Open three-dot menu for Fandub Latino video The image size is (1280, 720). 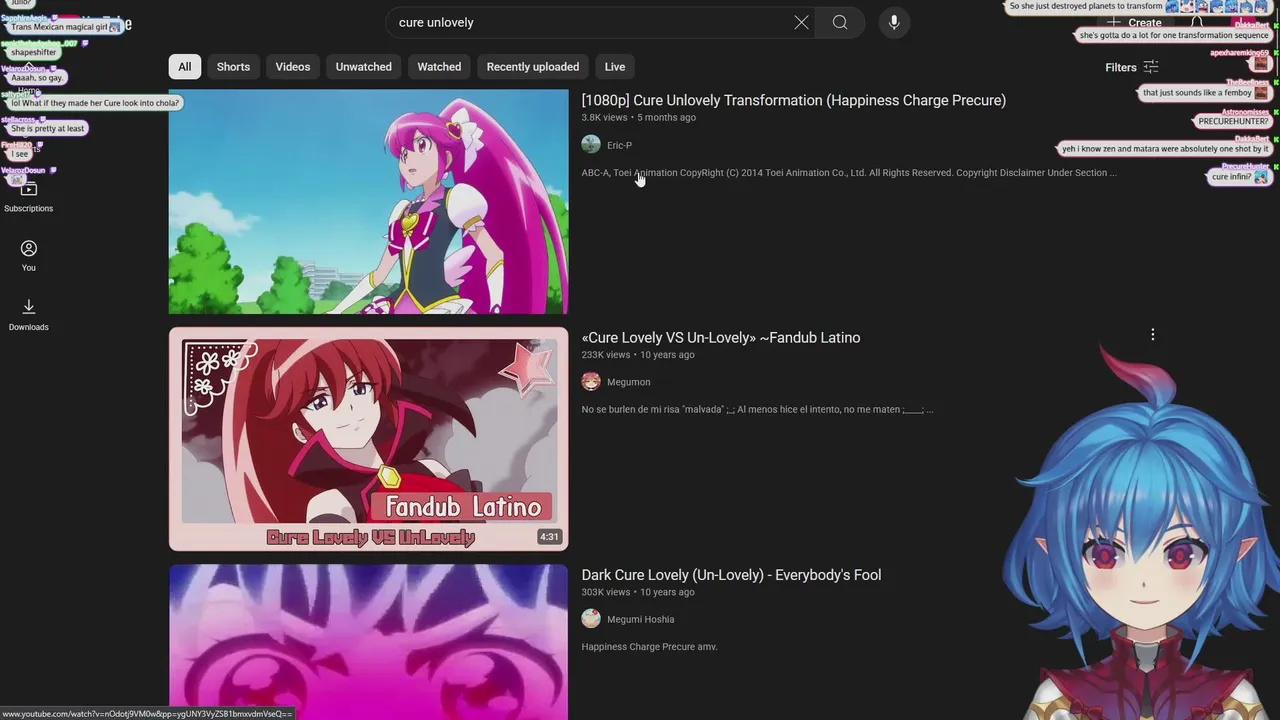coord(1152,335)
